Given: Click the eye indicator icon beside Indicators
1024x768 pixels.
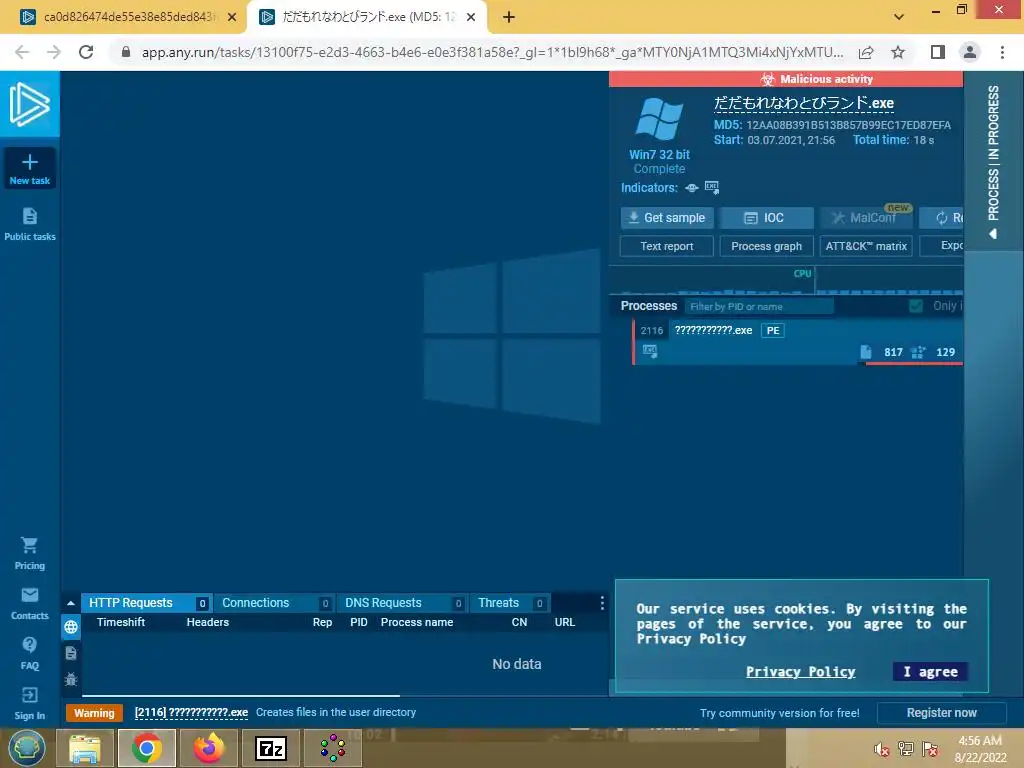Looking at the screenshot, I should [x=692, y=188].
